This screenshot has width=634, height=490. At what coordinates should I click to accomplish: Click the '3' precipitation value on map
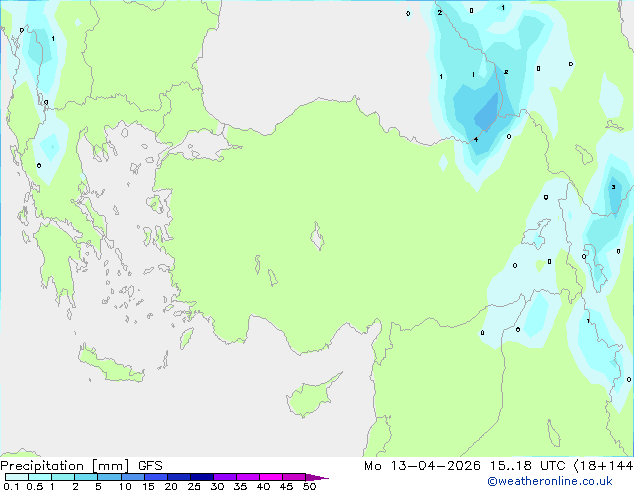[613, 187]
